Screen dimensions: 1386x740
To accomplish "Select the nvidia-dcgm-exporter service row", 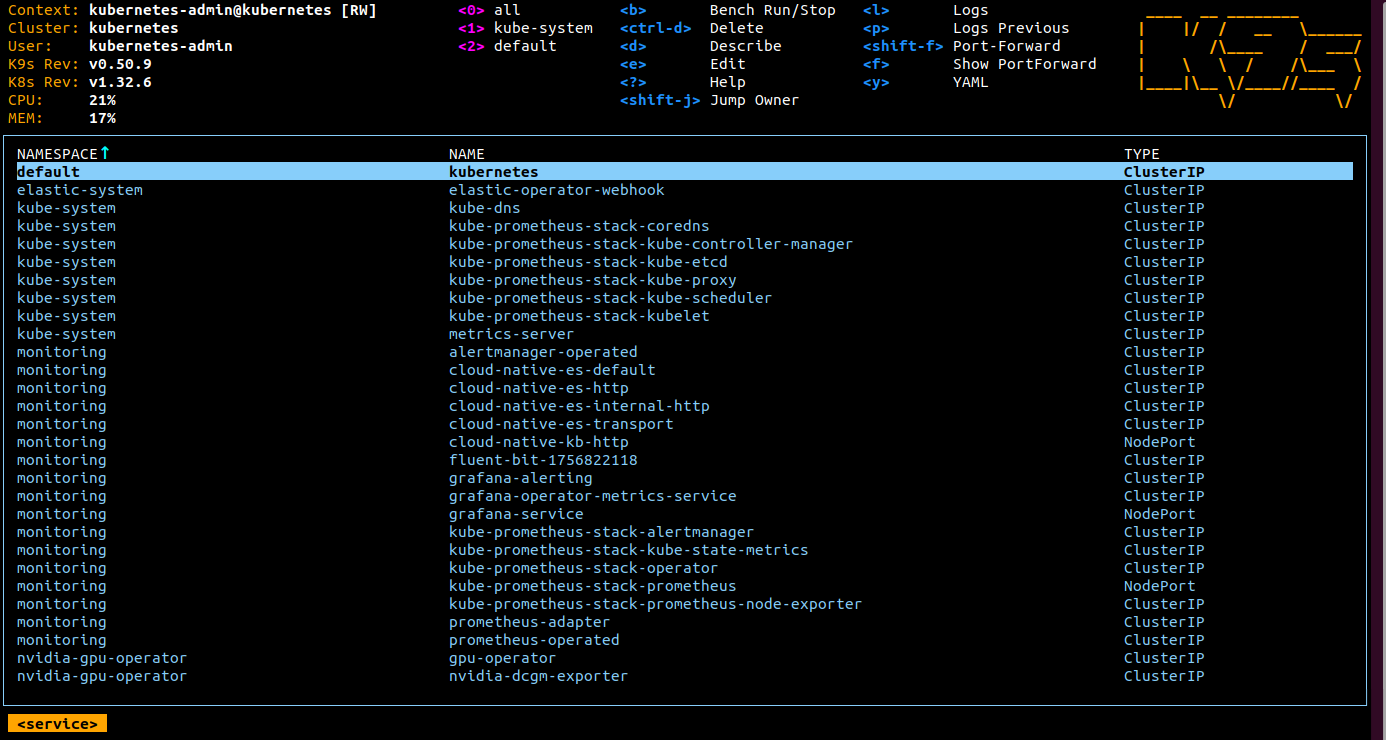I will [538, 676].
